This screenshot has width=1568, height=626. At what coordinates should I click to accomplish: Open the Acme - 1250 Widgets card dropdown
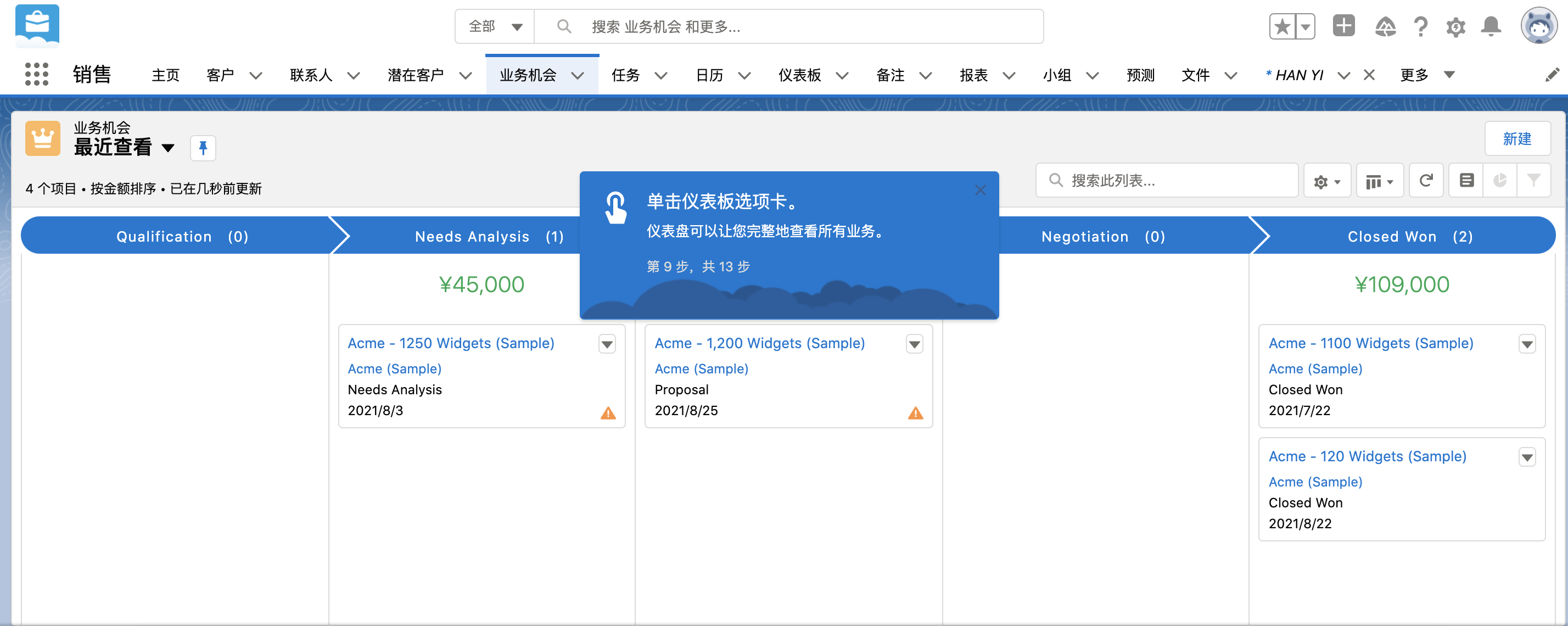pyautogui.click(x=606, y=344)
